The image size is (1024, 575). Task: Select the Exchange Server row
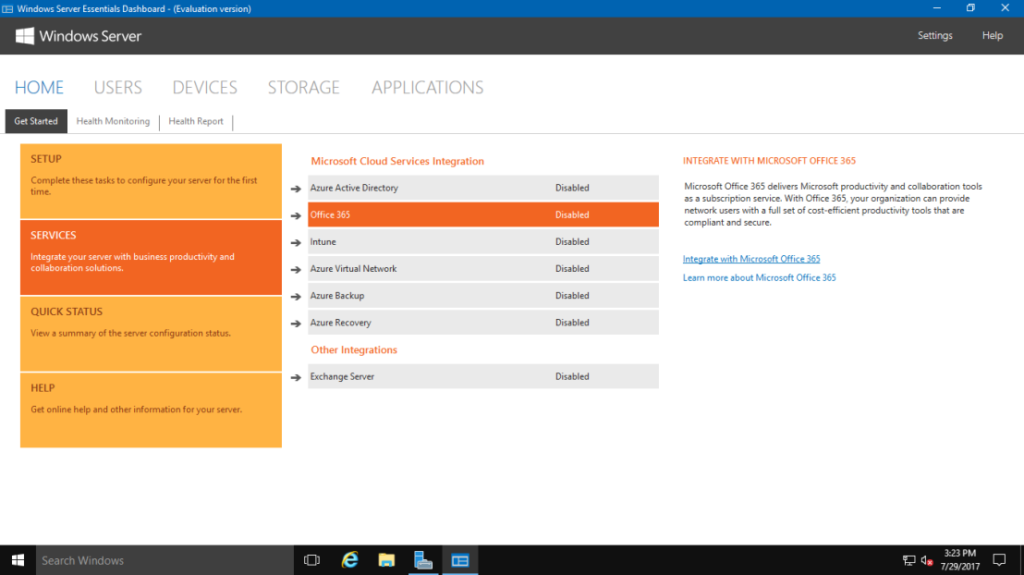(x=483, y=376)
